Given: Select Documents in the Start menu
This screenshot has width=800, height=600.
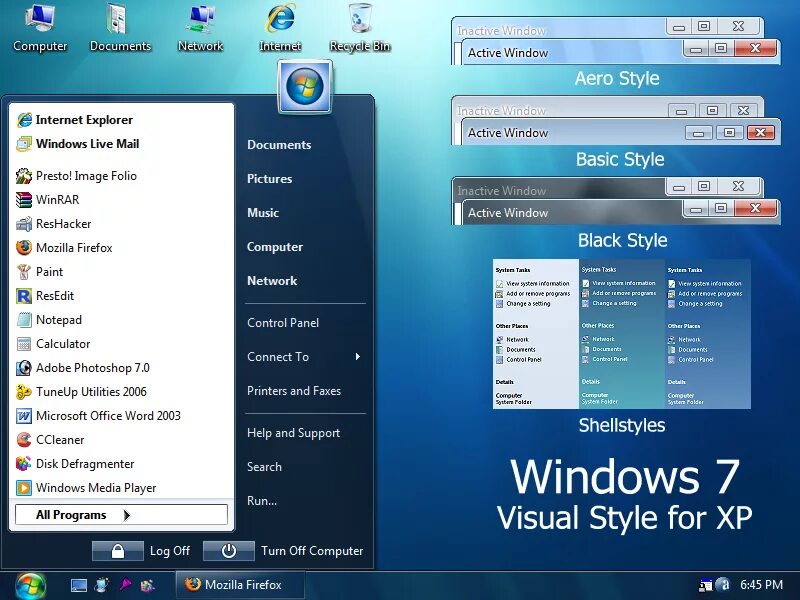Looking at the screenshot, I should pyautogui.click(x=279, y=144).
